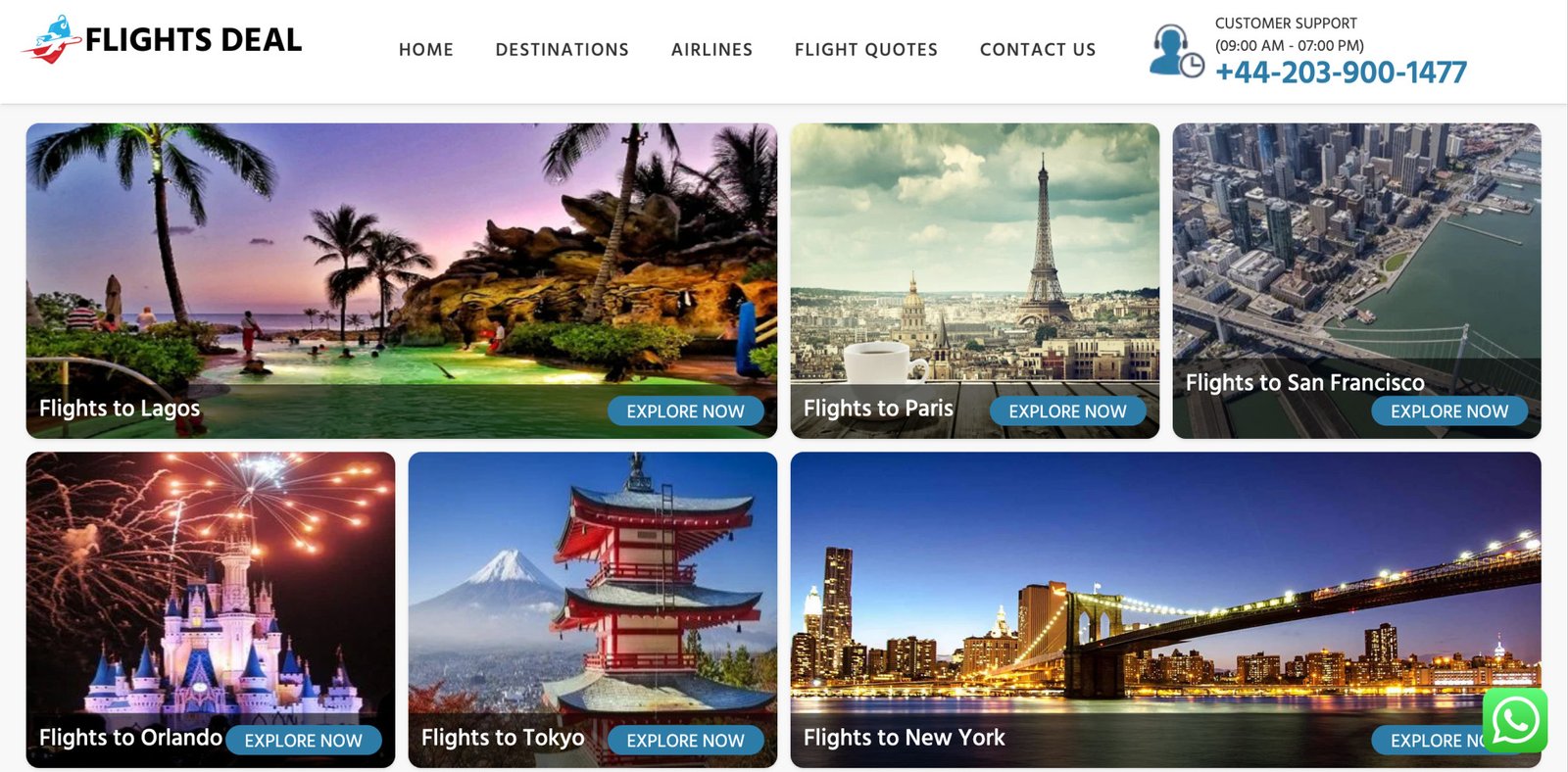Call the +44-203-900-1477 support number
The height and width of the screenshot is (772, 1568).
click(1341, 72)
